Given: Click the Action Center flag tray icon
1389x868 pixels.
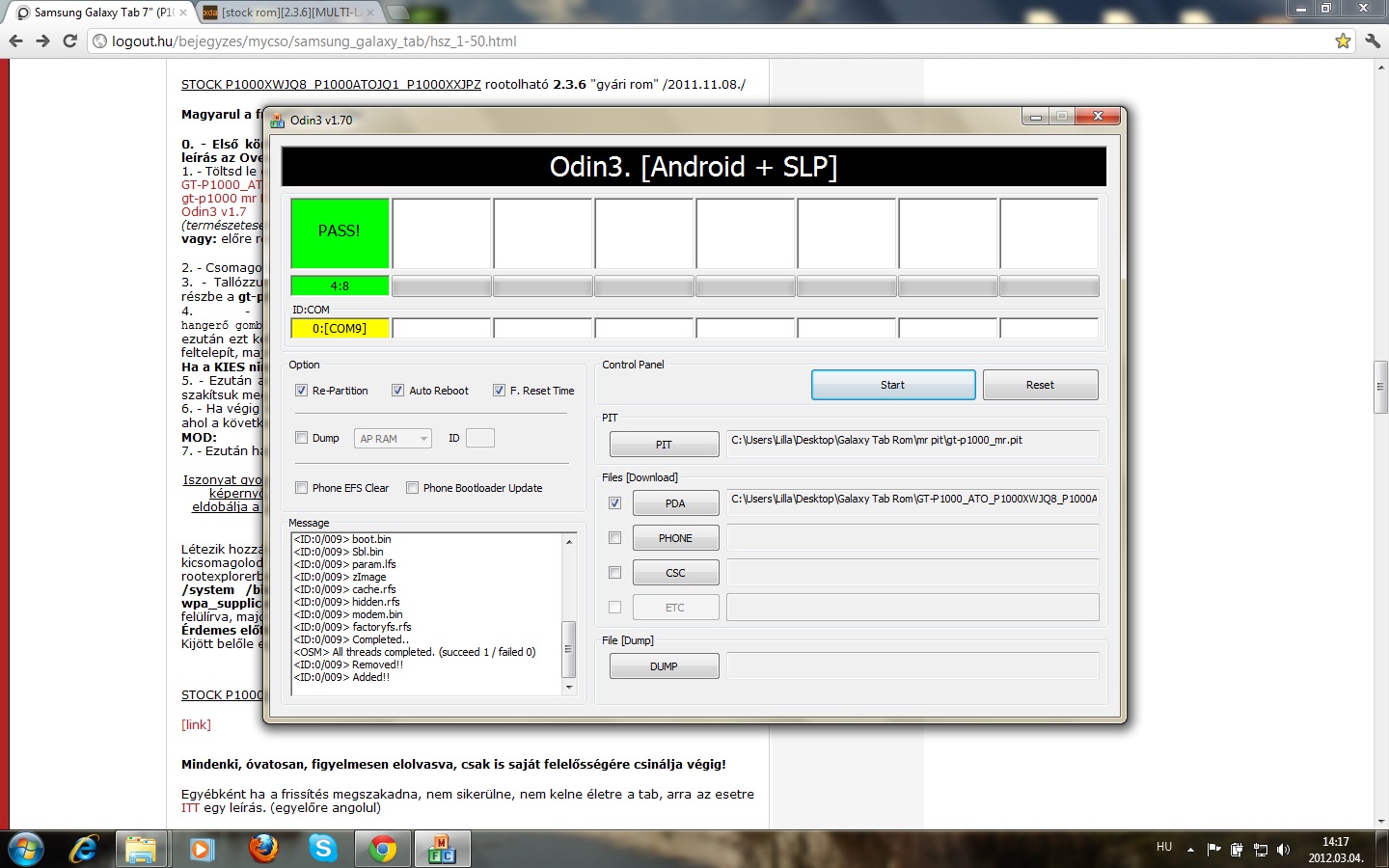Looking at the screenshot, I should coord(1213,850).
